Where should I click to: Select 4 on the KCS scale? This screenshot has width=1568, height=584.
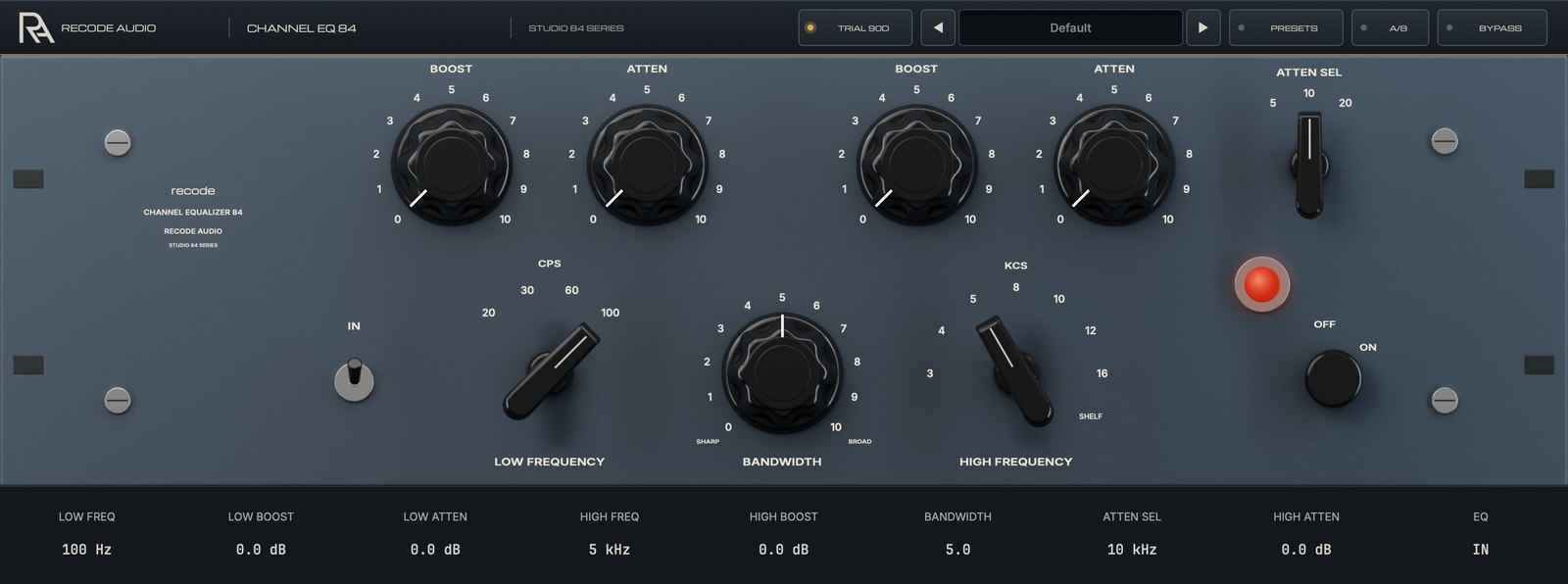[x=942, y=330]
